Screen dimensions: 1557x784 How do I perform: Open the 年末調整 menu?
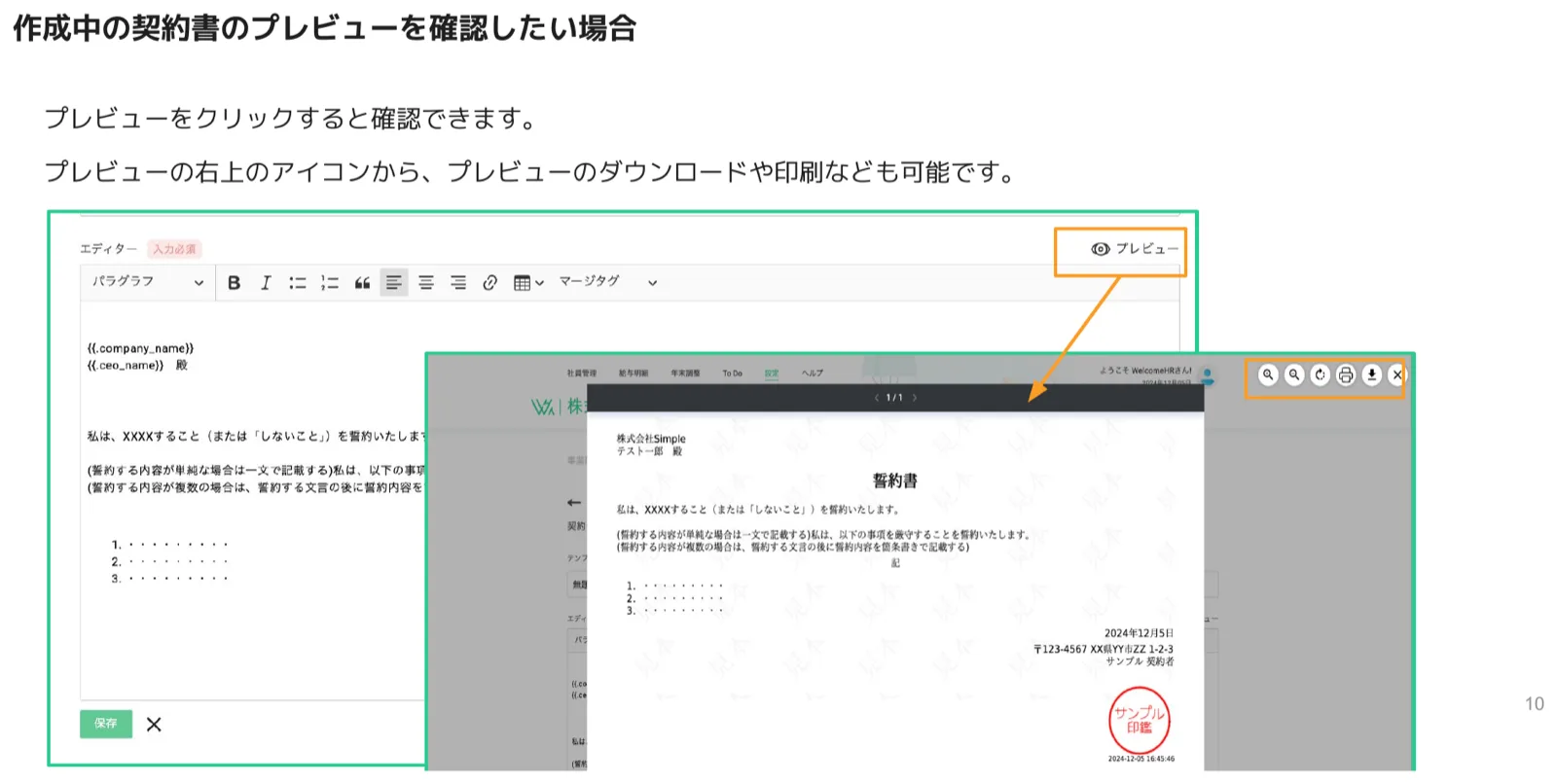click(x=685, y=374)
